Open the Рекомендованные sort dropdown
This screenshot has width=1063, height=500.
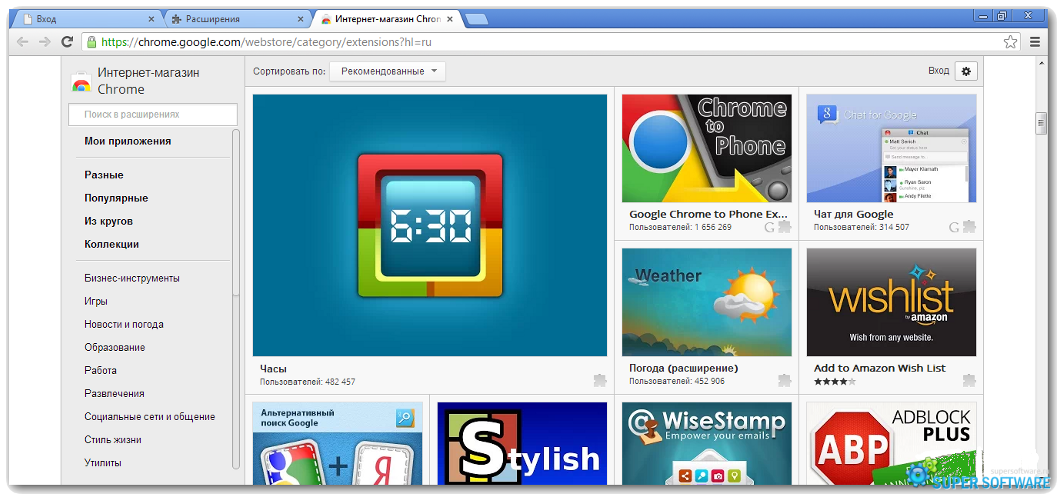(x=388, y=71)
